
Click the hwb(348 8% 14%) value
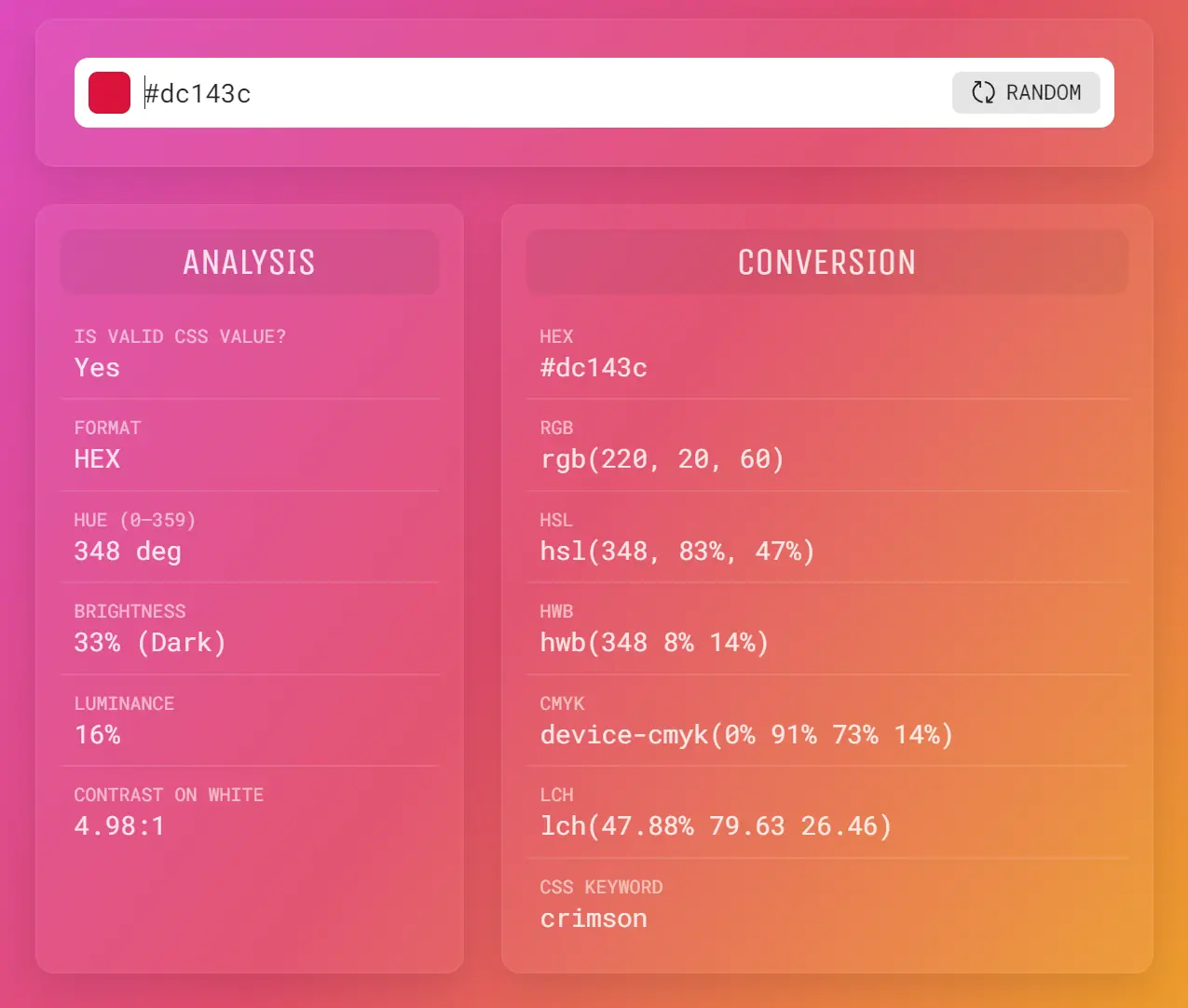coord(654,643)
